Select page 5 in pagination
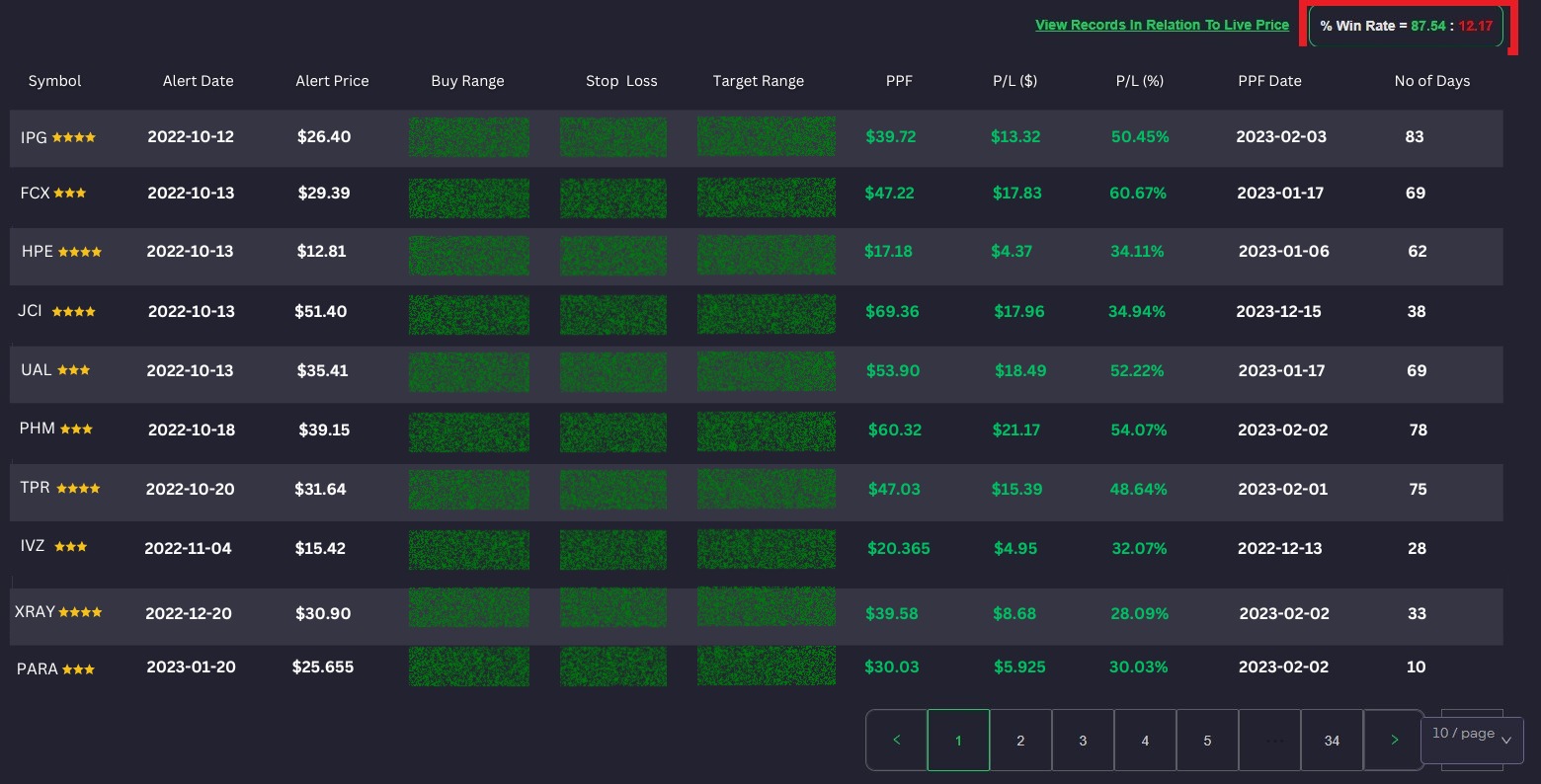The width and height of the screenshot is (1541, 784). 1207,741
